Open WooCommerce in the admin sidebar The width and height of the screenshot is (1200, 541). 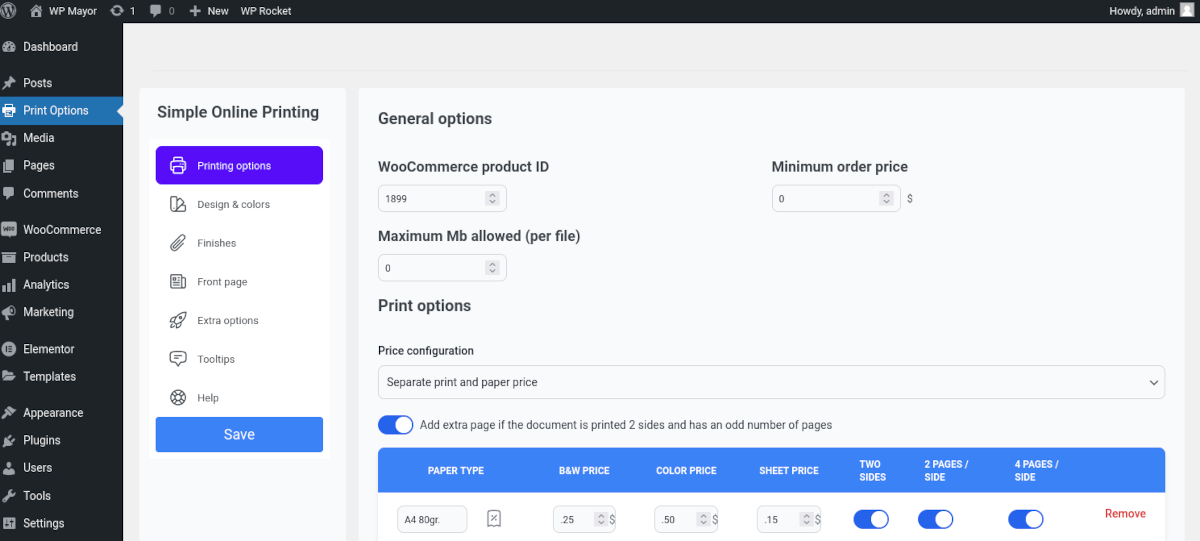pos(61,230)
